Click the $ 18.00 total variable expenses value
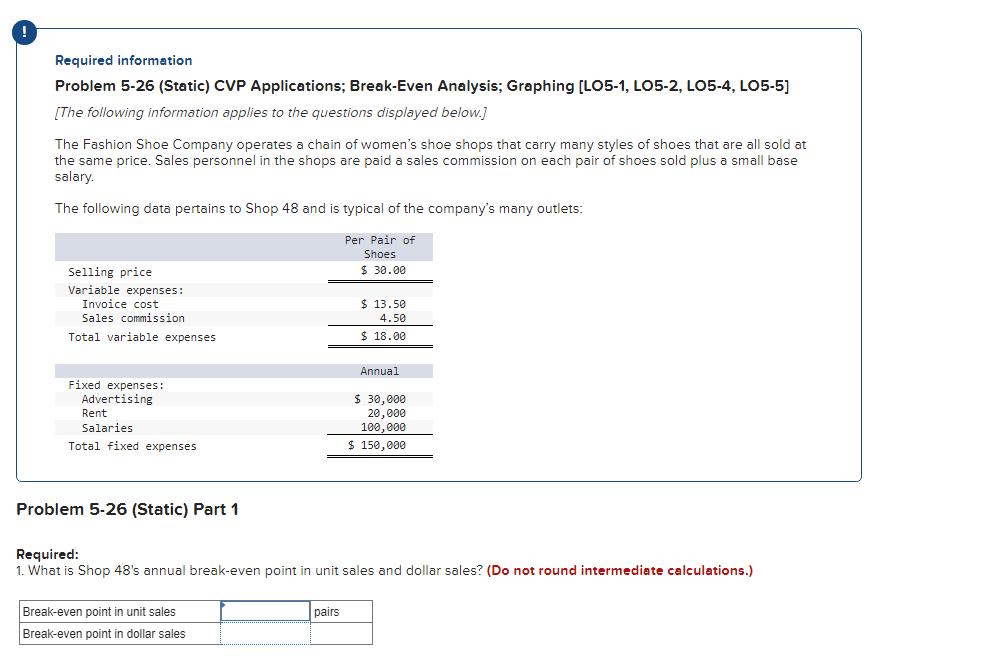Image resolution: width=985 pixels, height=664 pixels. pos(383,336)
